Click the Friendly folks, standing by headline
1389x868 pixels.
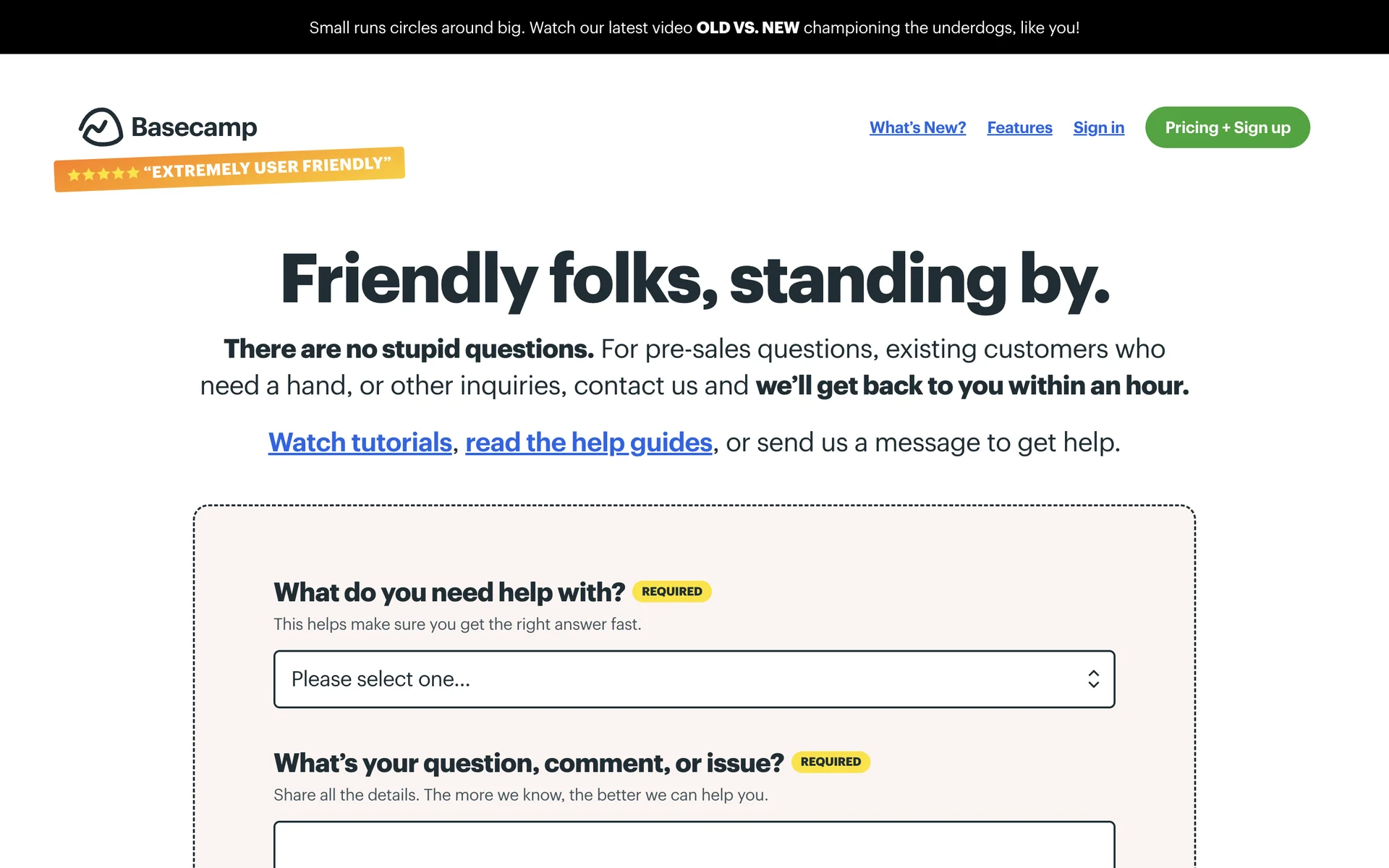pos(694,279)
